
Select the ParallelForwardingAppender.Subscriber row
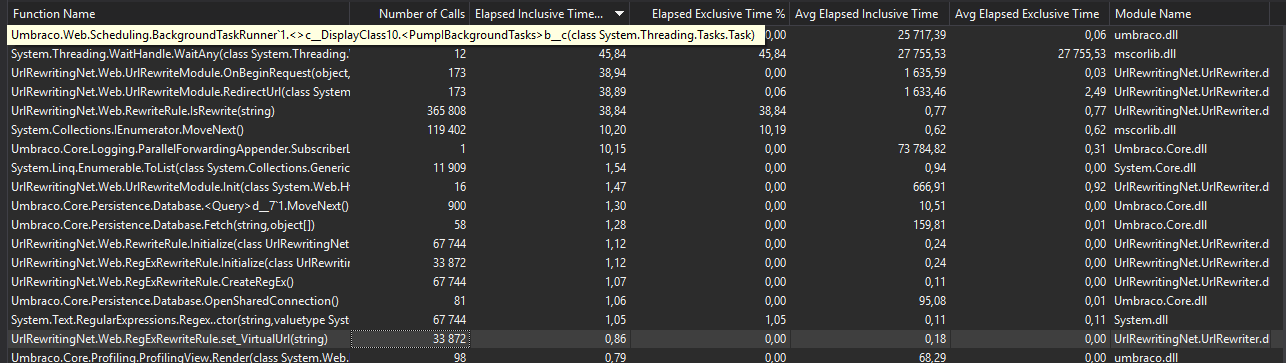coord(643,148)
